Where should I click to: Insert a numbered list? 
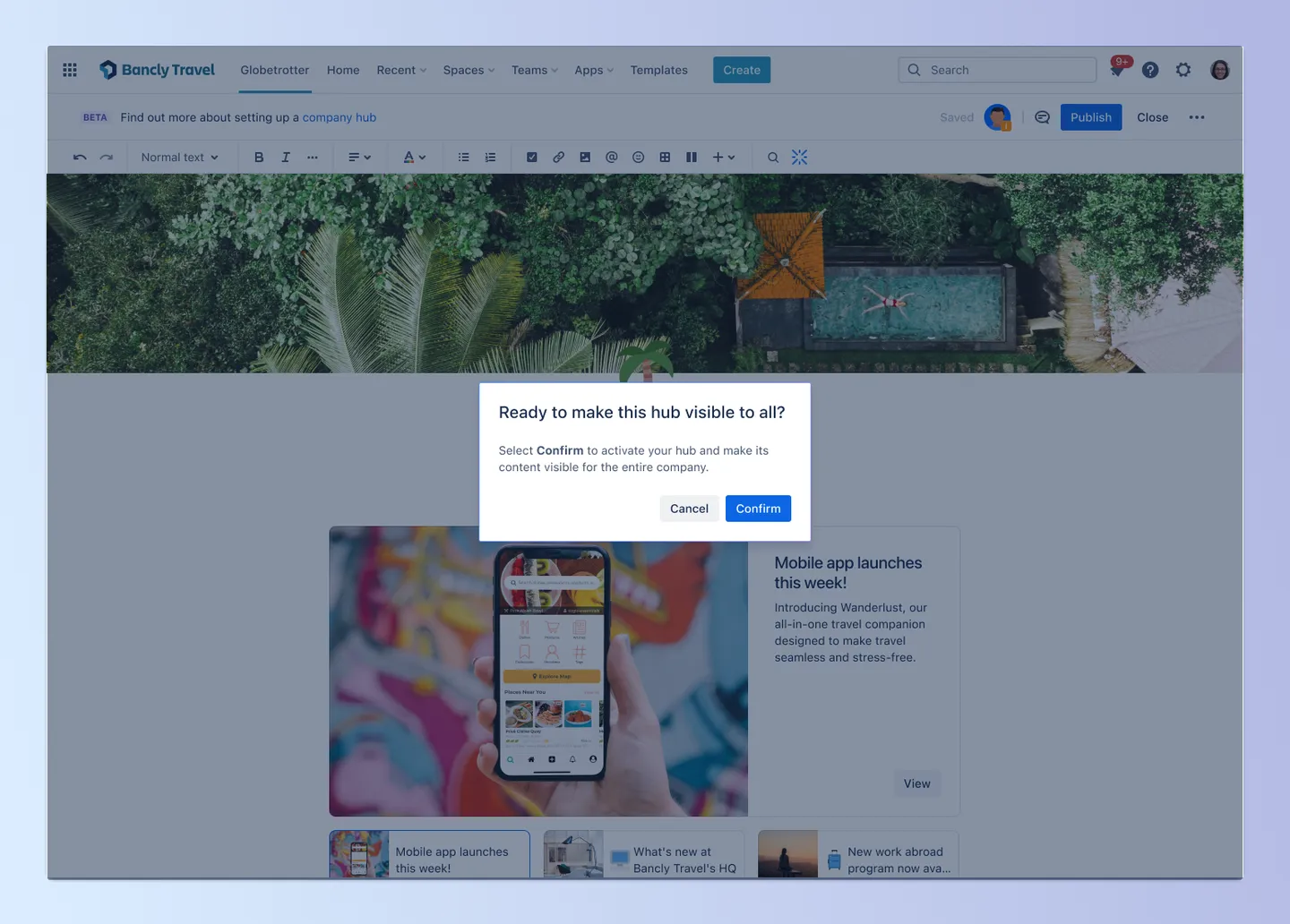490,158
